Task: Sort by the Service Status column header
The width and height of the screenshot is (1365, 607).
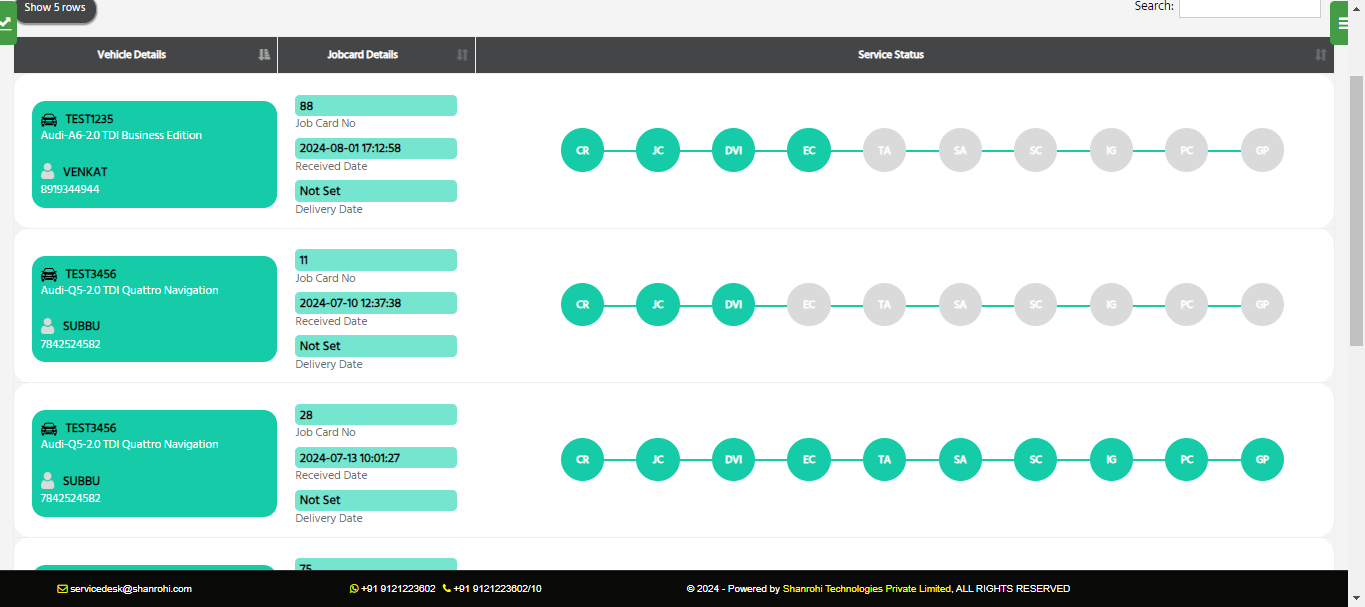Action: coord(905,55)
